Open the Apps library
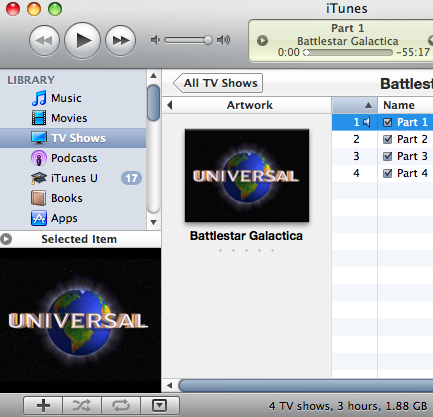Viewport: 433px width, 417px height. coord(64,218)
